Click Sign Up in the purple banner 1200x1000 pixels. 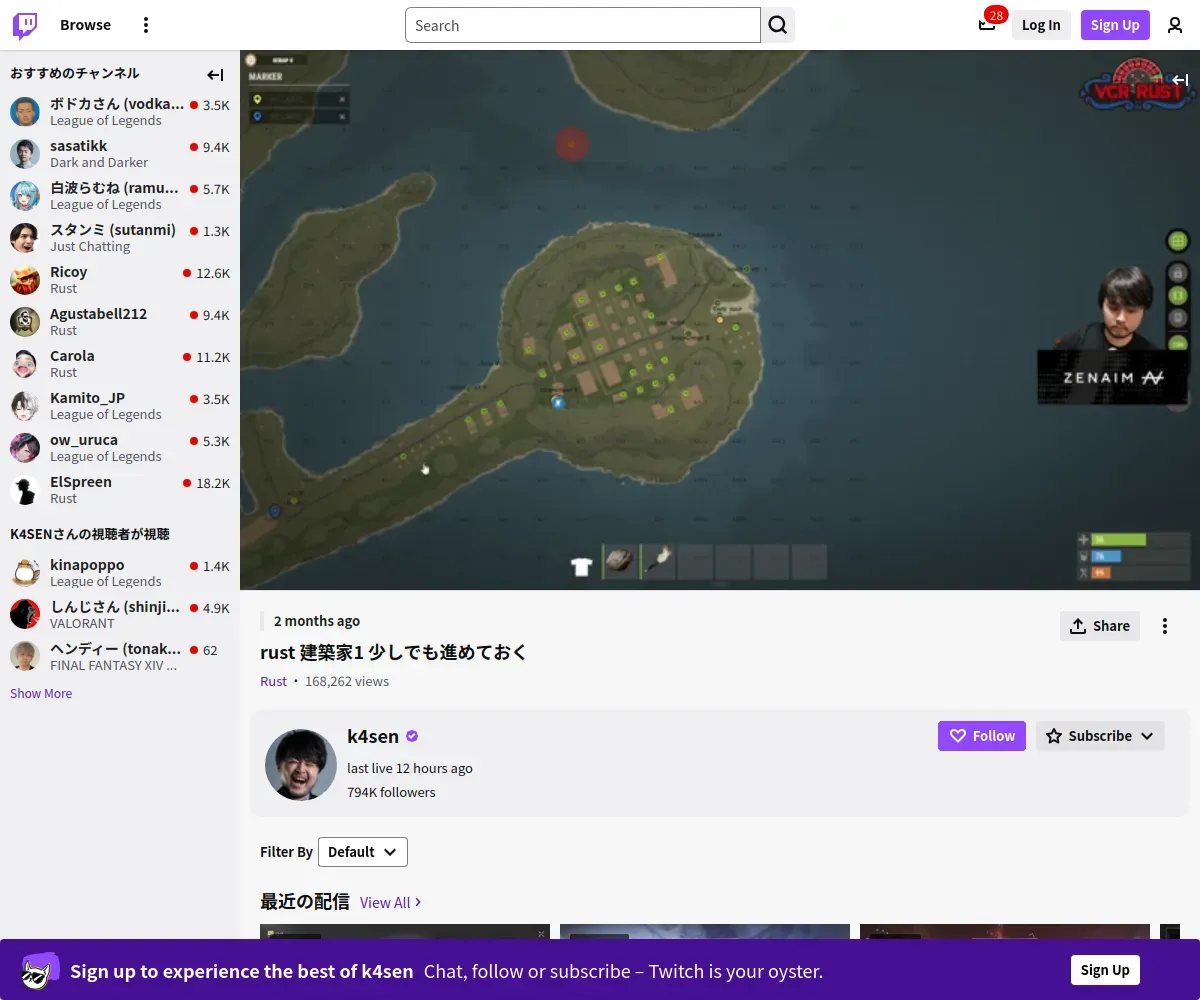point(1105,970)
